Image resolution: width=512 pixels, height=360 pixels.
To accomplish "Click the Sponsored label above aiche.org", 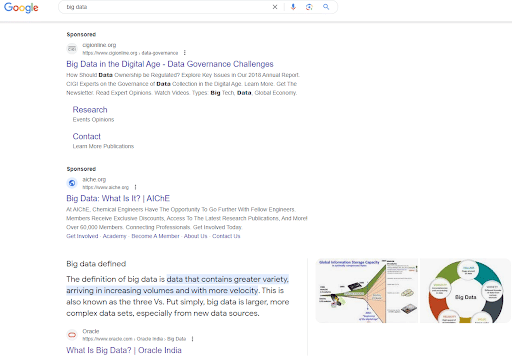I will pos(81,169).
